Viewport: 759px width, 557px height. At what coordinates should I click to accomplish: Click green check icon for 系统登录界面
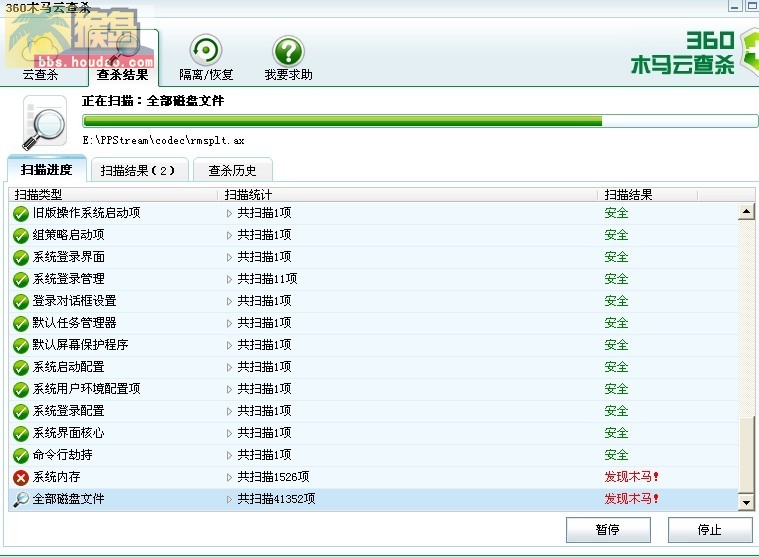21,257
